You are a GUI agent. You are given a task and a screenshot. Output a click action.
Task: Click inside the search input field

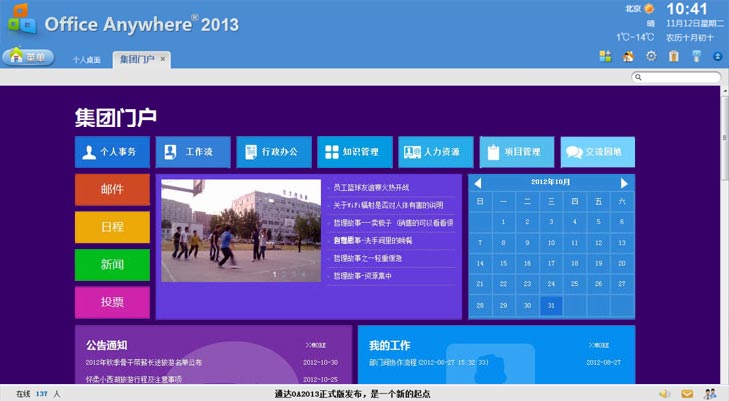[x=676, y=77]
